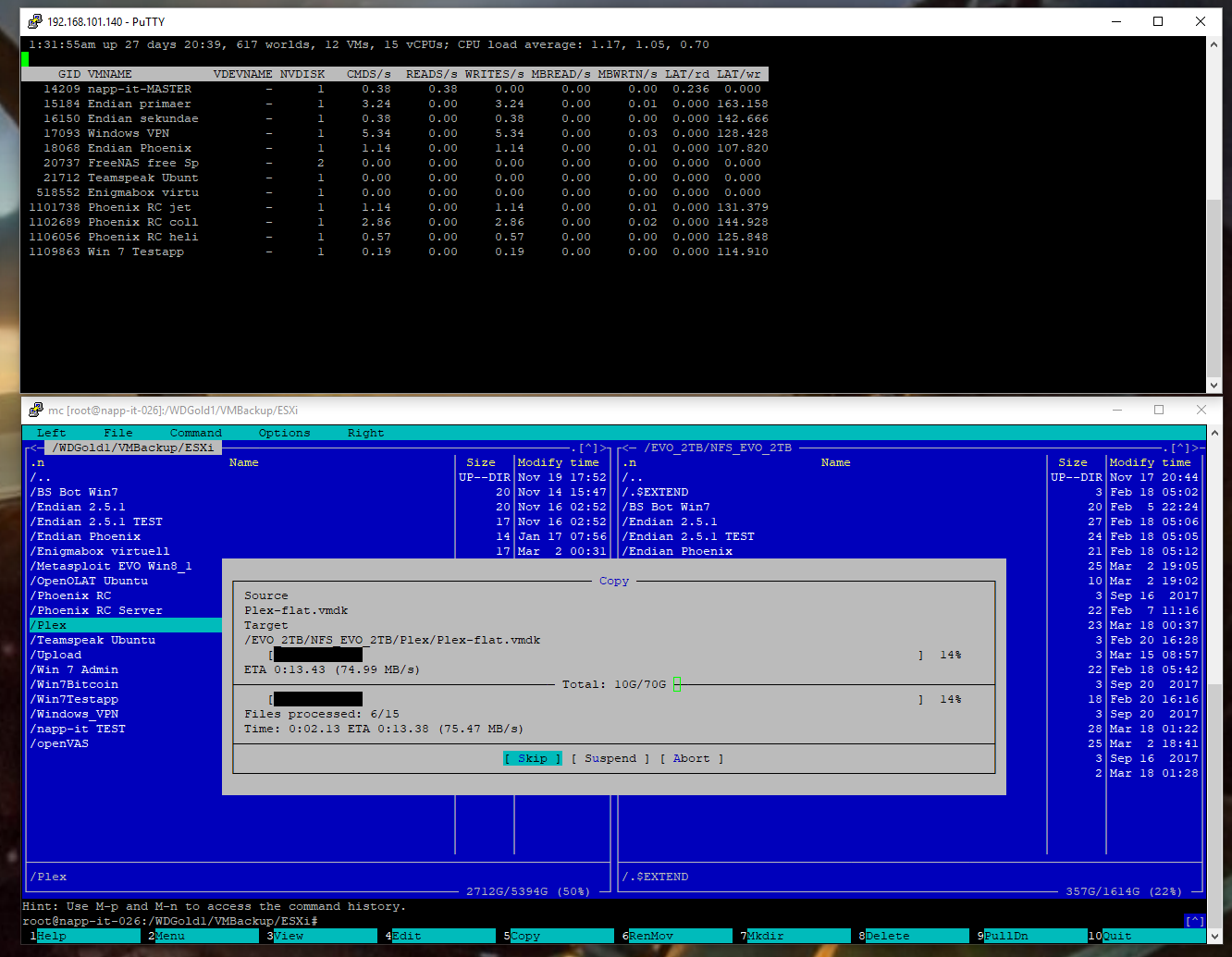Screen dimensions: 1232x957
Task: Open the right panel's [^] history dropdown
Action: pyautogui.click(x=1179, y=448)
